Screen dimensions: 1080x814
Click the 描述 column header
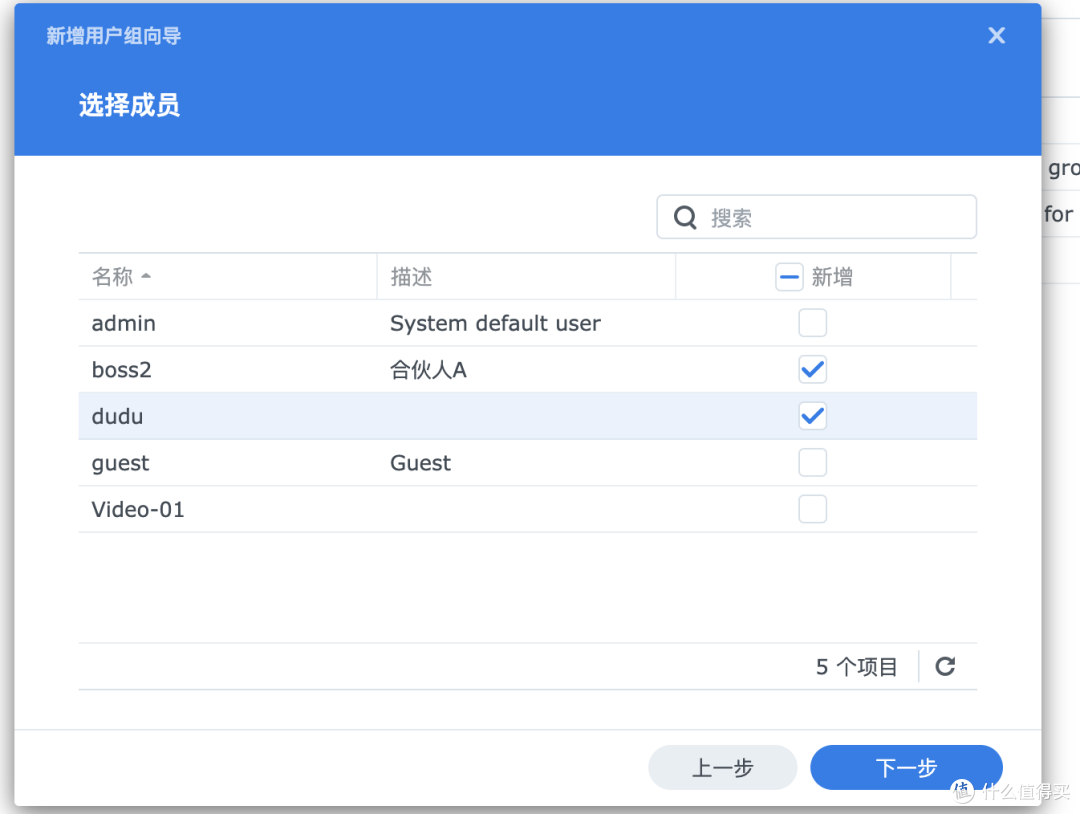click(x=526, y=277)
